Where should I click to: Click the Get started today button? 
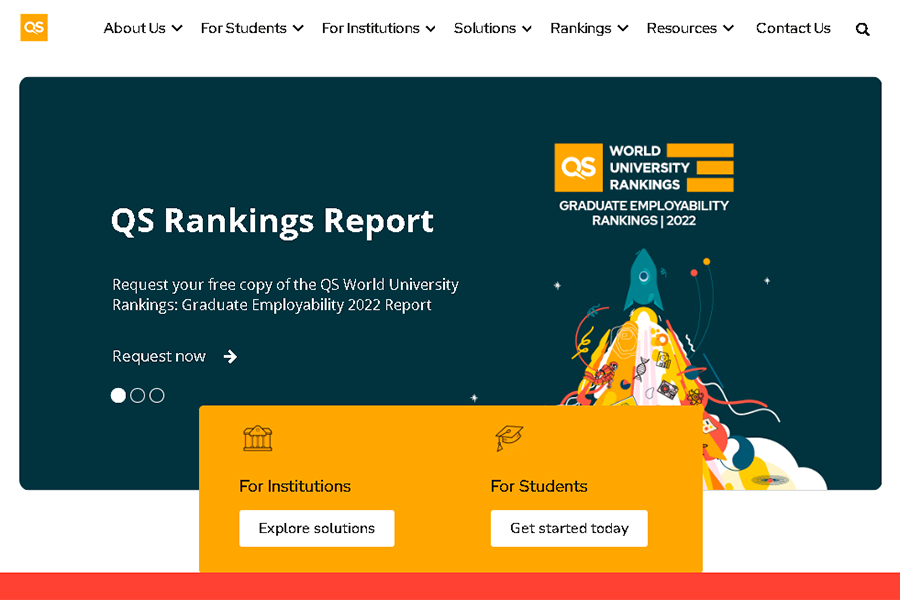tap(569, 528)
